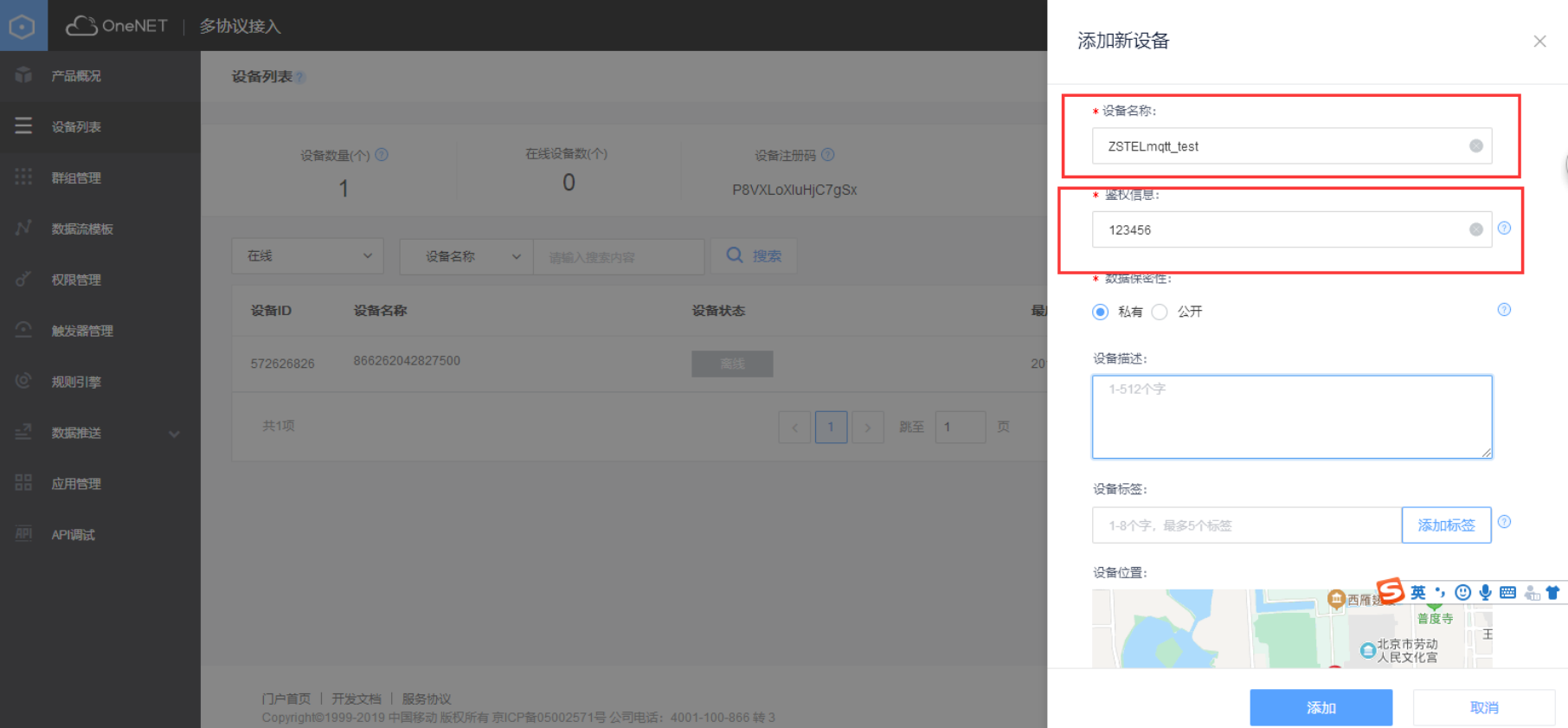This screenshot has width=1568, height=728.
Task: Click the IME soft keyboard icon
Action: [1507, 593]
